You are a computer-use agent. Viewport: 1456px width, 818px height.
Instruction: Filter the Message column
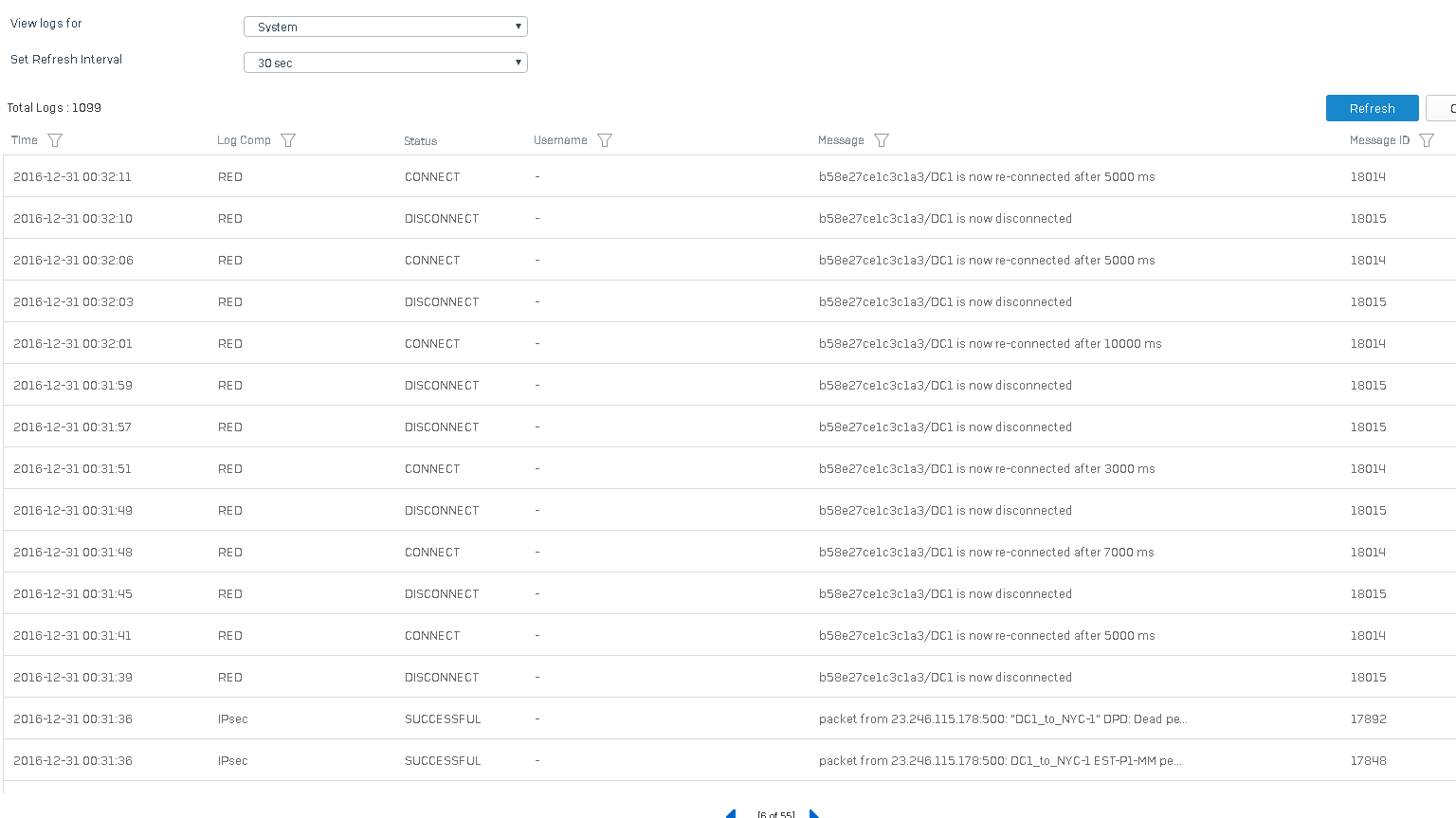[882, 140]
